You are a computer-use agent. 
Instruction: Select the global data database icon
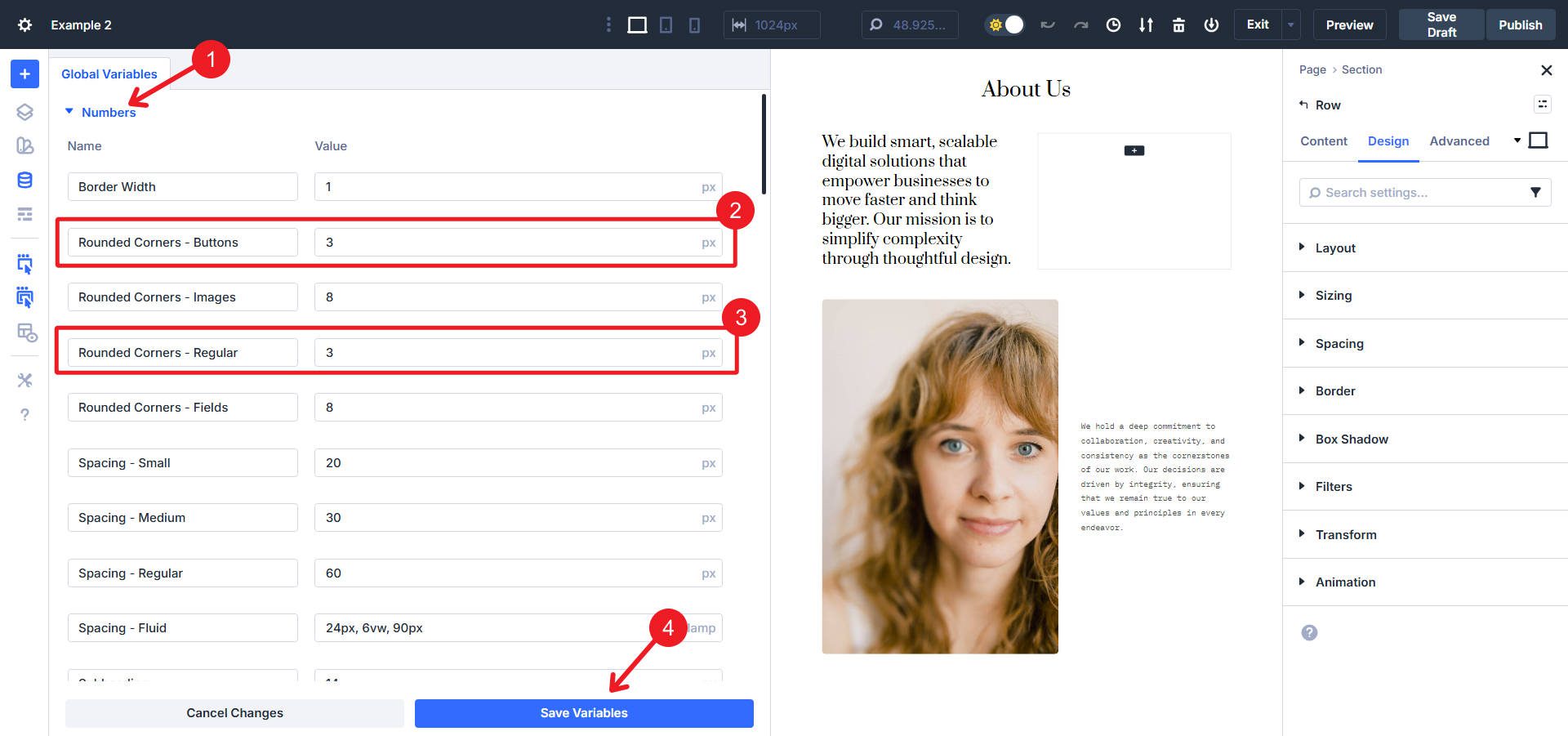point(24,180)
